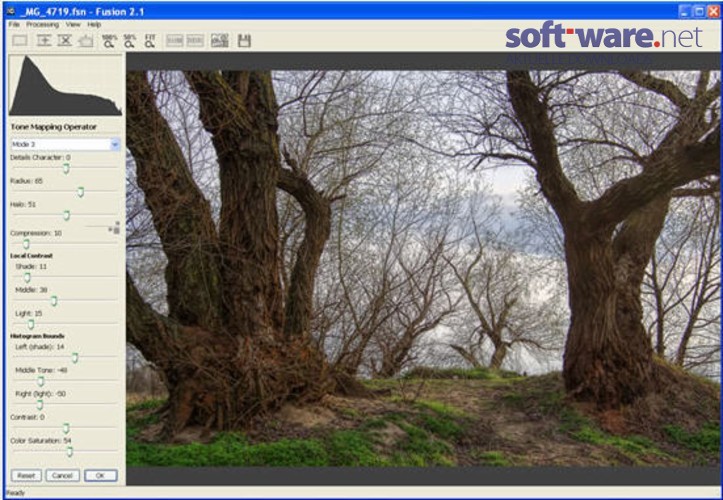Viewport: 723px width, 500px height.
Task: Click the Cancel button
Action: 62,475
